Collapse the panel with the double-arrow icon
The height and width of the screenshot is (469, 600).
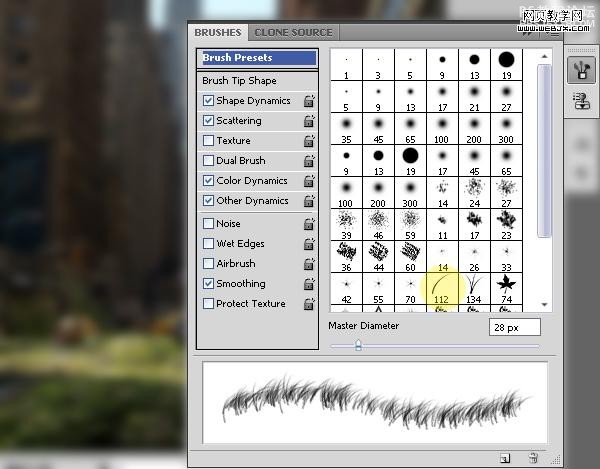529,34
